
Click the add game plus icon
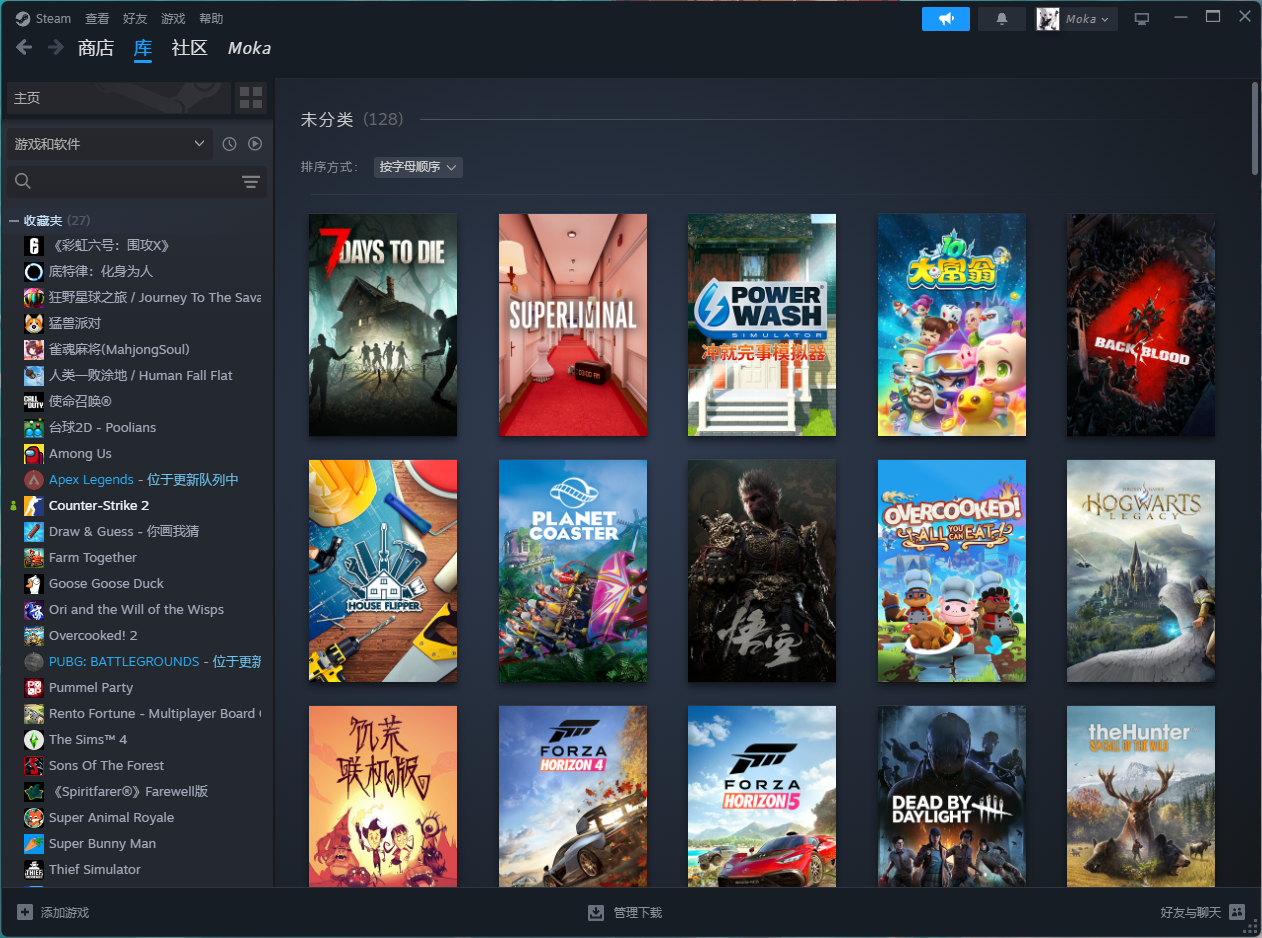[x=25, y=912]
